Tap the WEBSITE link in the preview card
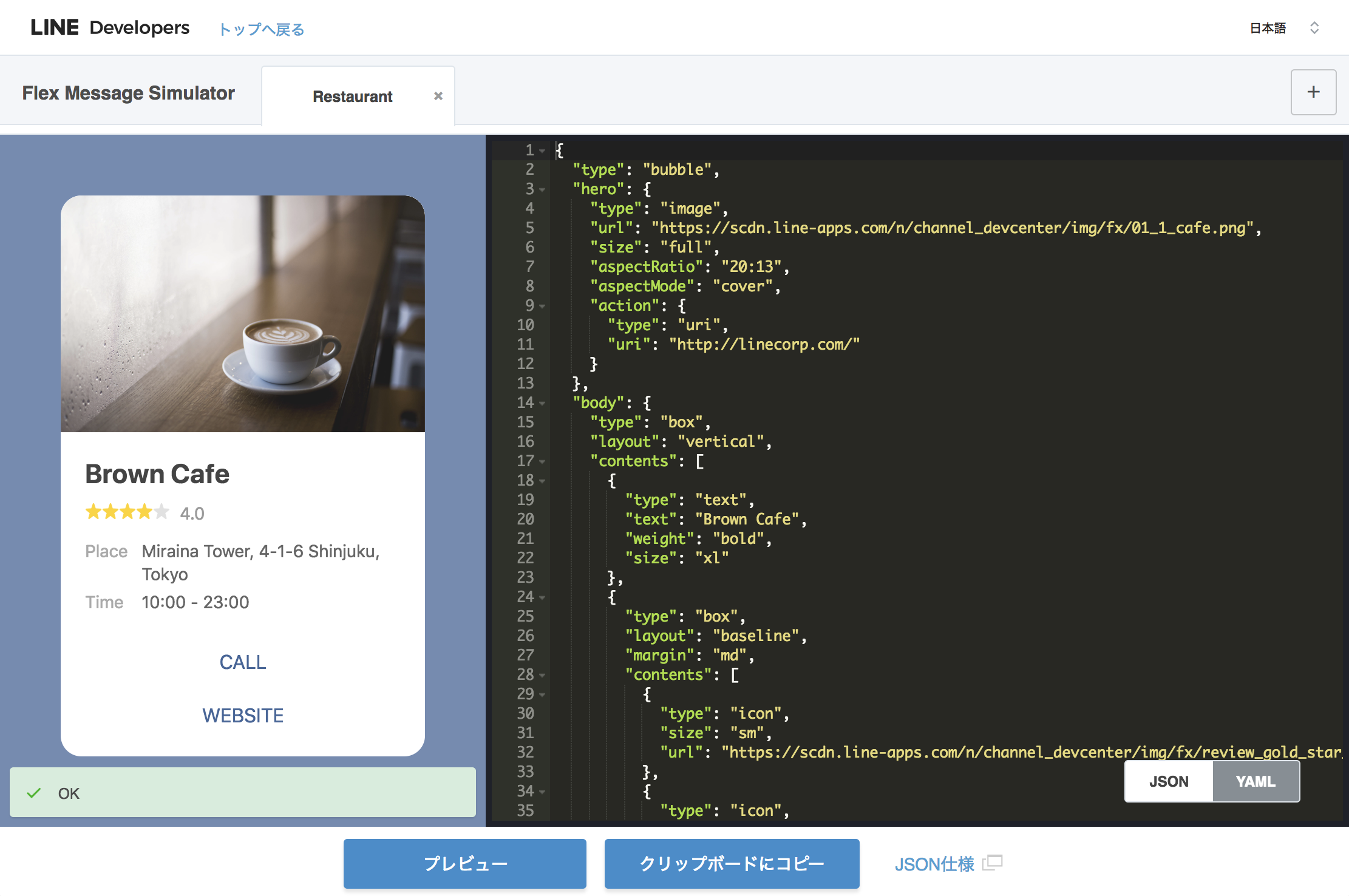 243,715
